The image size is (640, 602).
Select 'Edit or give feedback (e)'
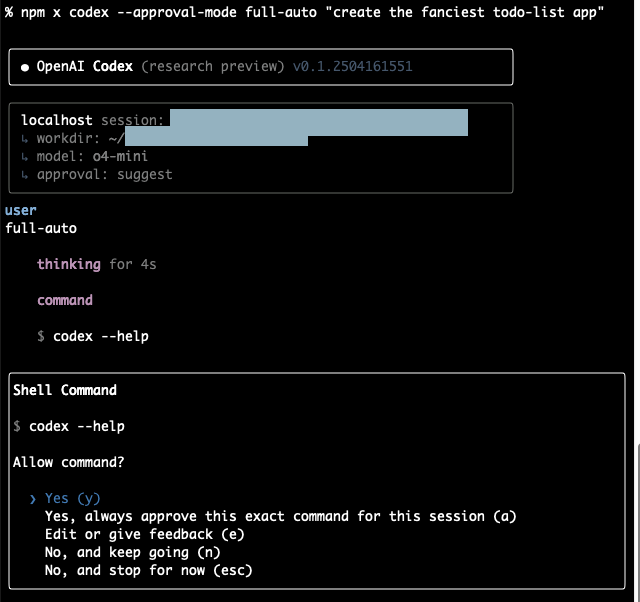[x=144, y=534]
